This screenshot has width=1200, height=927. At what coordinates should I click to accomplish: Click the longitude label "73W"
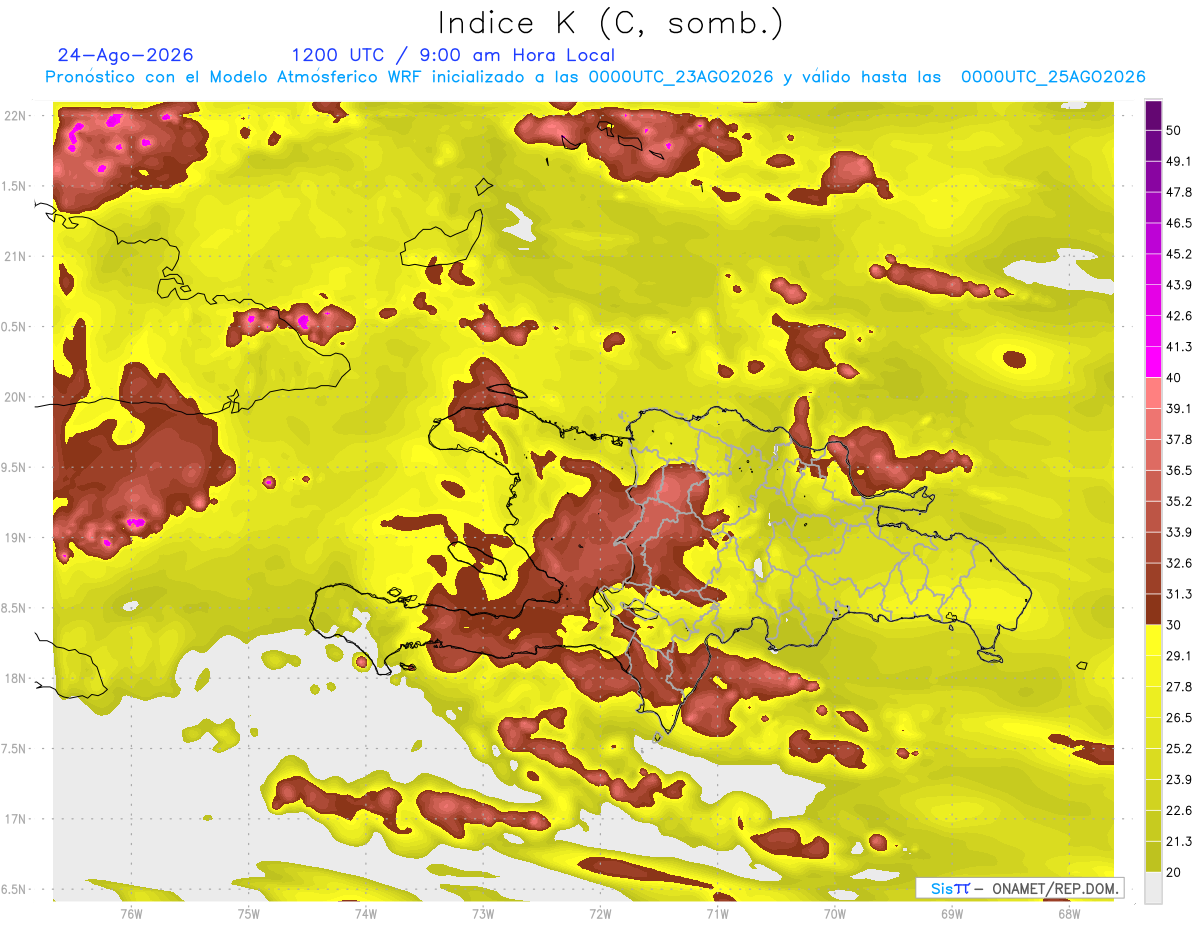coord(482,914)
